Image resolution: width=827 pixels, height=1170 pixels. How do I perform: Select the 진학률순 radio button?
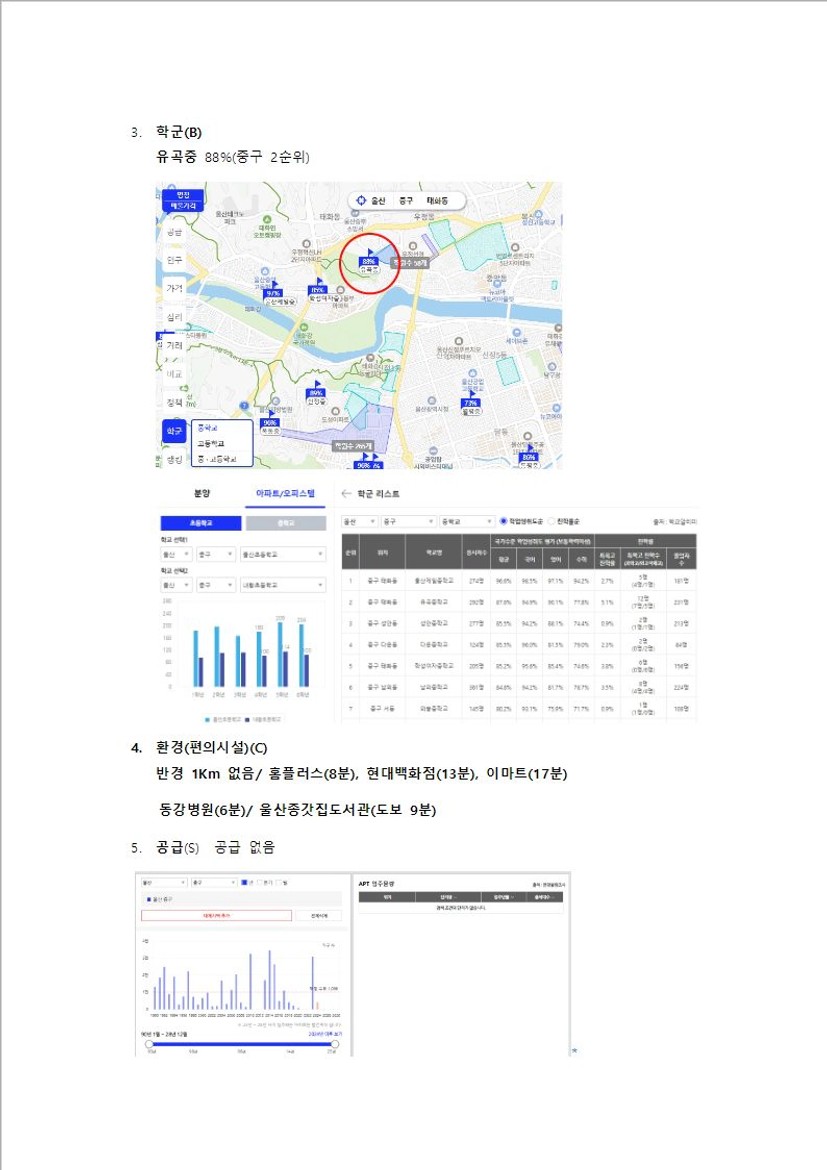(552, 521)
